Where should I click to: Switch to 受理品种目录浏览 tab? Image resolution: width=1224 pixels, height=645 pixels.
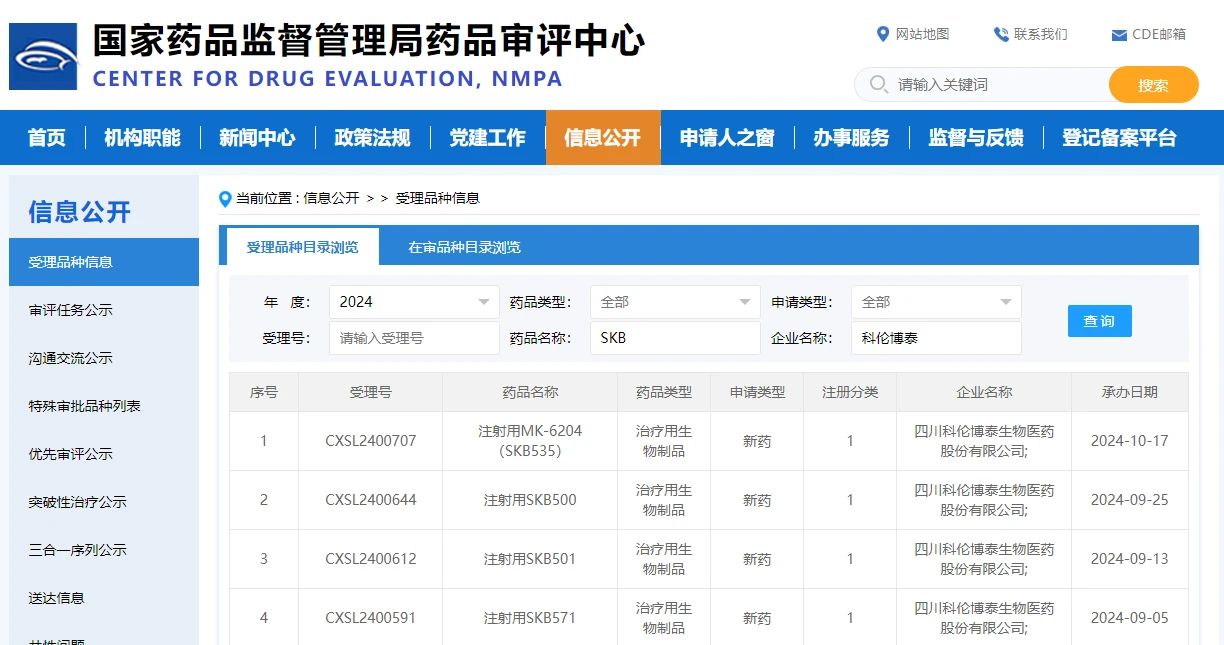[x=302, y=247]
